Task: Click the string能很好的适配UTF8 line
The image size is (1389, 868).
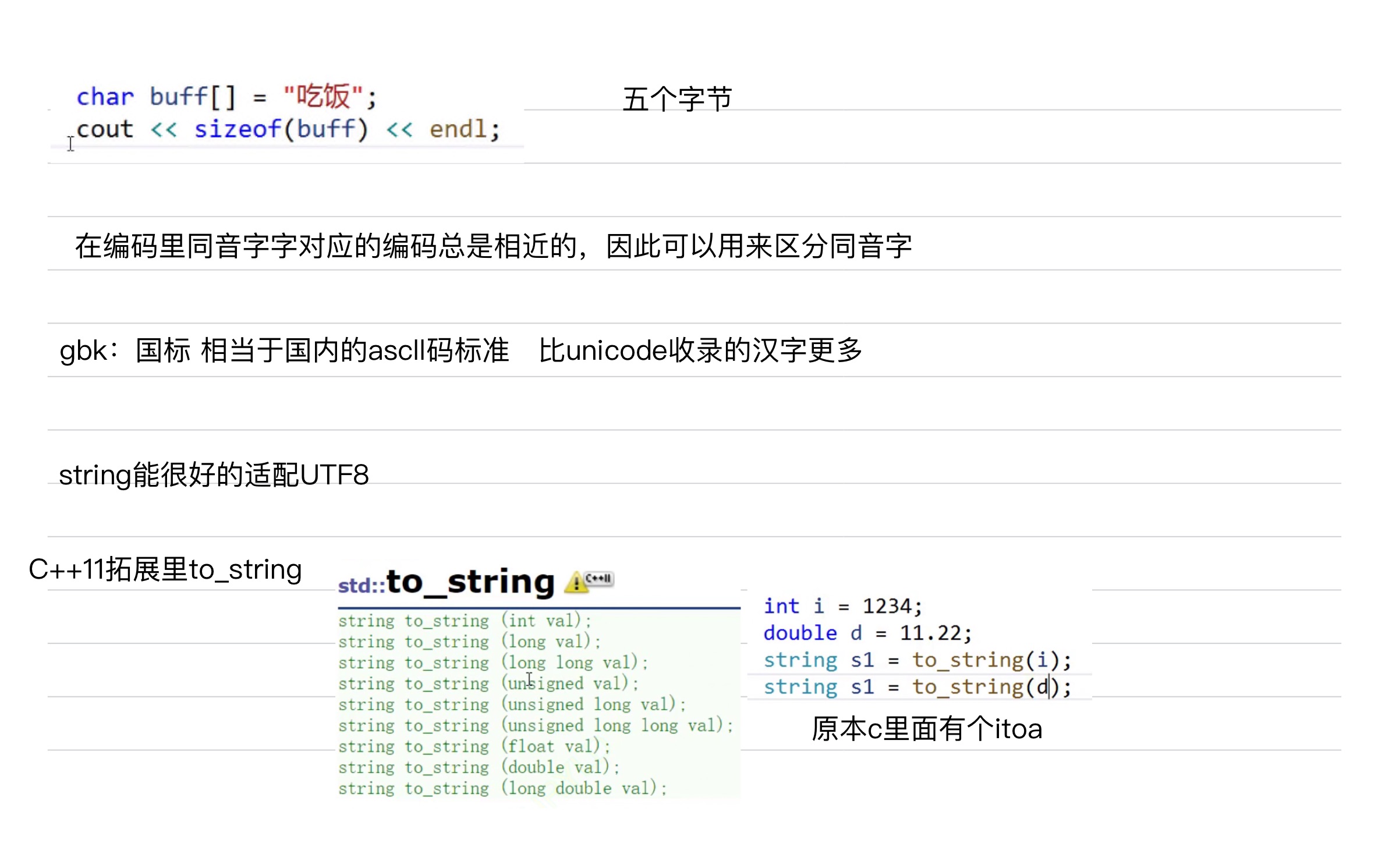Action: (214, 474)
